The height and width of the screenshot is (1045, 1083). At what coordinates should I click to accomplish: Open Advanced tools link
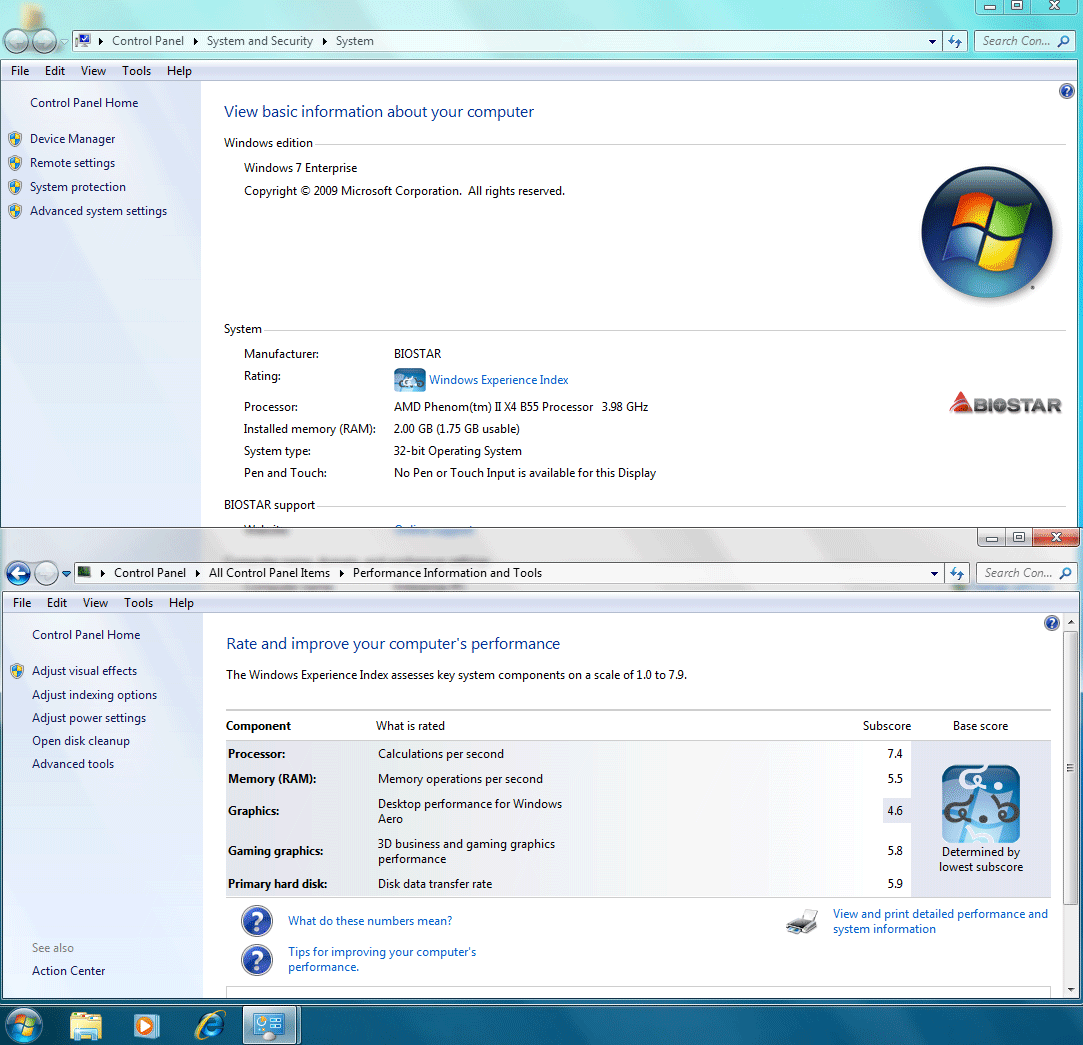(x=73, y=764)
